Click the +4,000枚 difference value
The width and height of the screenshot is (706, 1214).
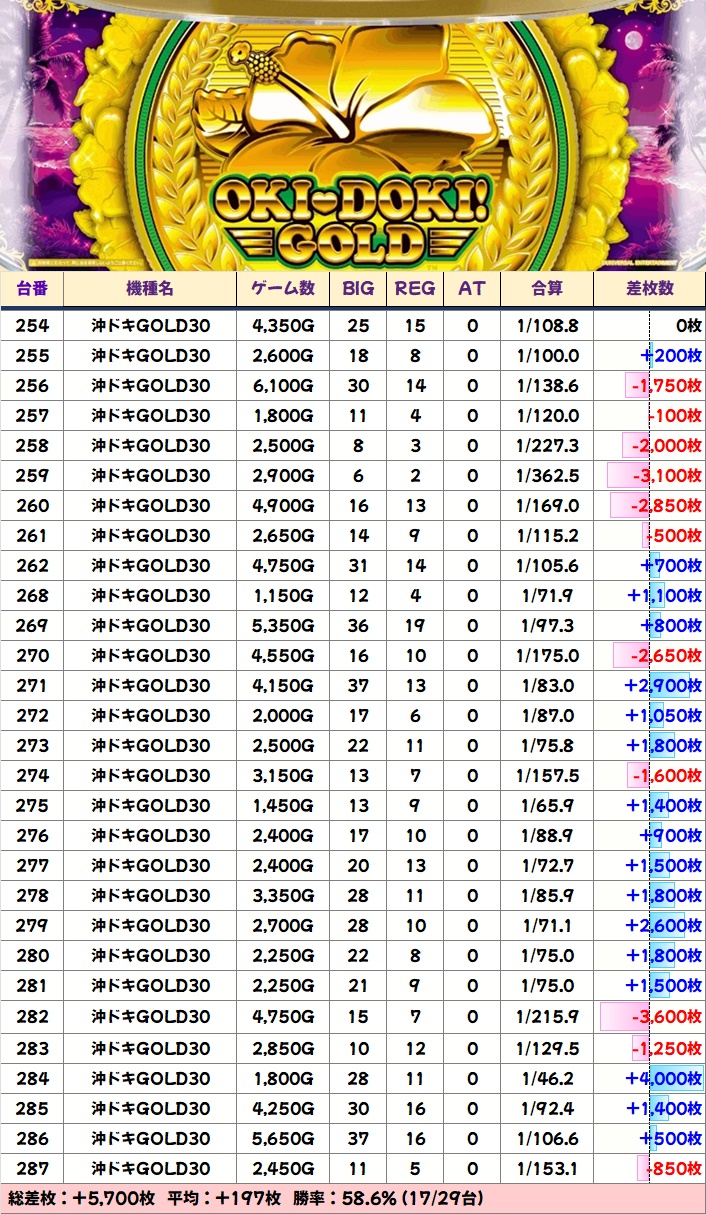point(663,1078)
